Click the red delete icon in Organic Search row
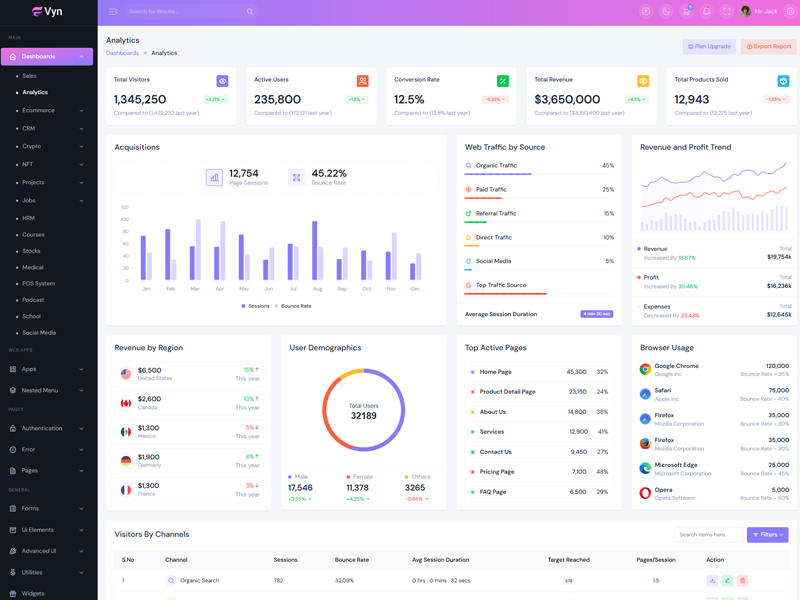Screen dimensions: 800x600 [742, 580]
